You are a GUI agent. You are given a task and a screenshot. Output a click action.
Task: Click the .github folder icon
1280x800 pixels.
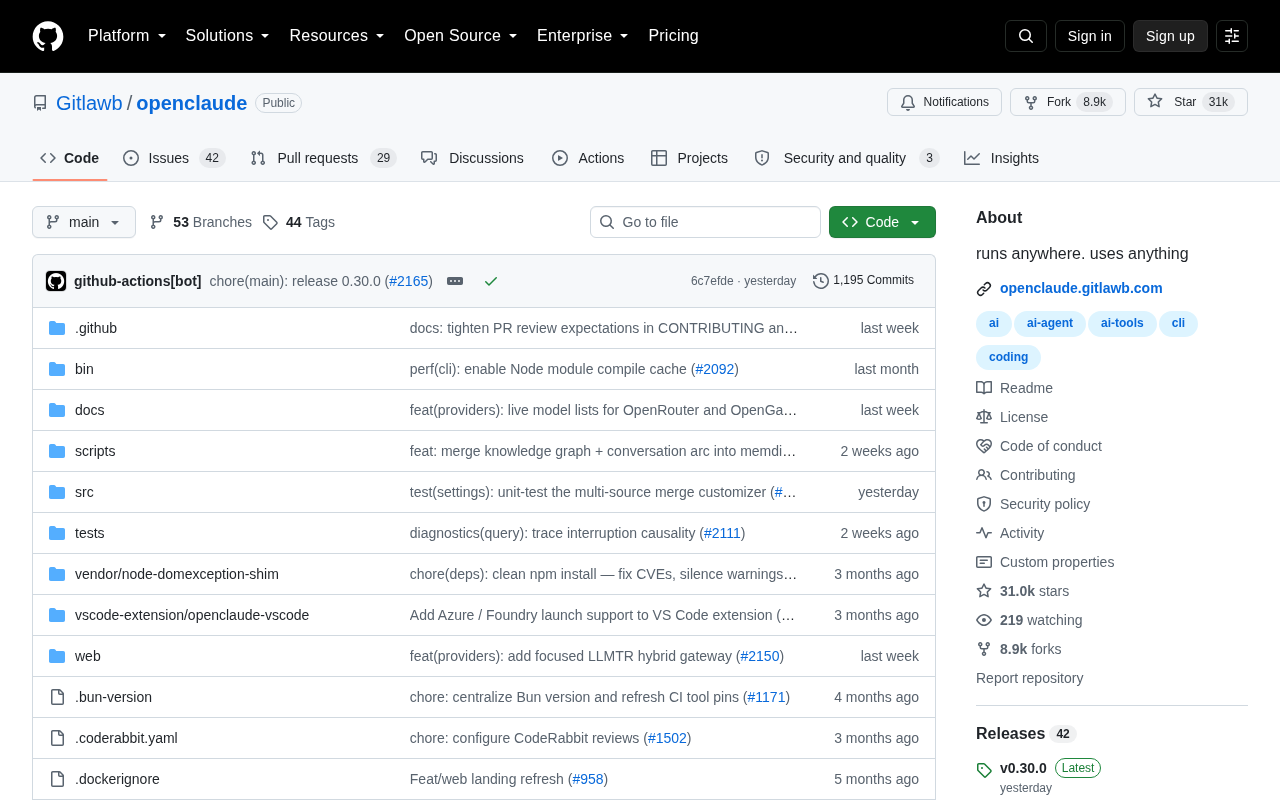click(57, 328)
